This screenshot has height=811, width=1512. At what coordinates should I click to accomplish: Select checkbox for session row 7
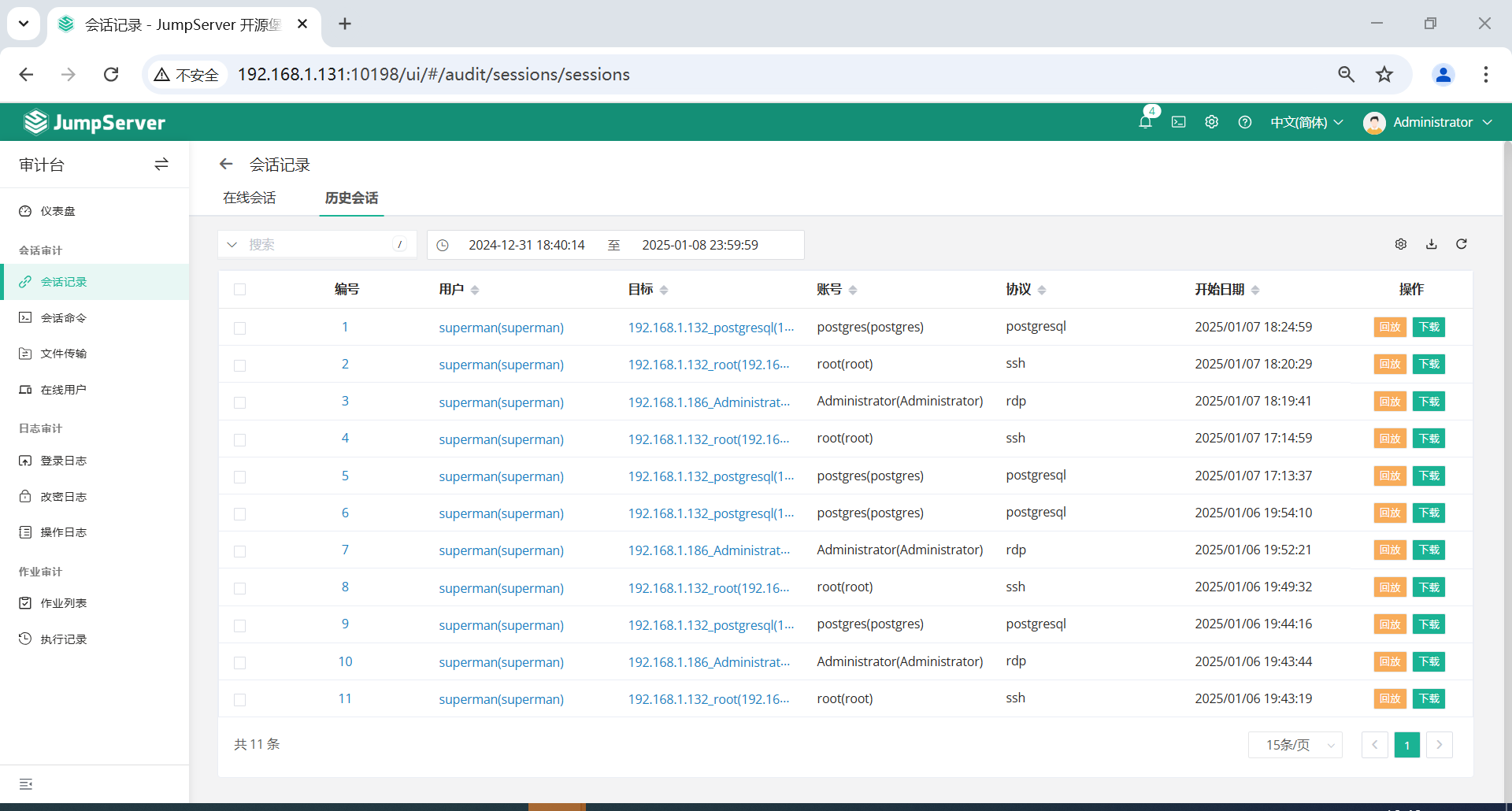[x=240, y=551]
